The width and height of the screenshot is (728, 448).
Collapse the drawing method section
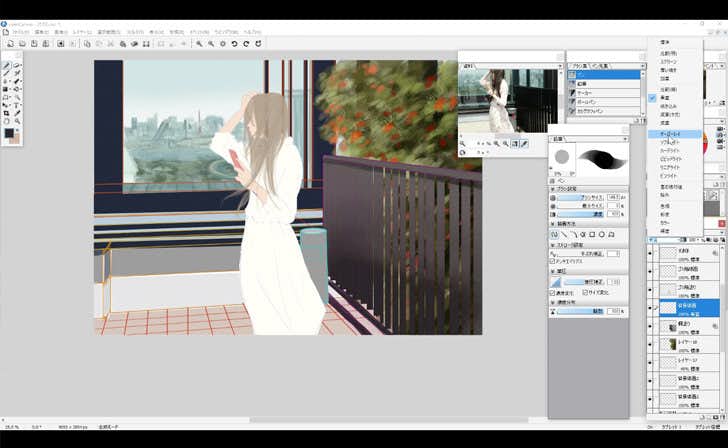pyautogui.click(x=553, y=224)
